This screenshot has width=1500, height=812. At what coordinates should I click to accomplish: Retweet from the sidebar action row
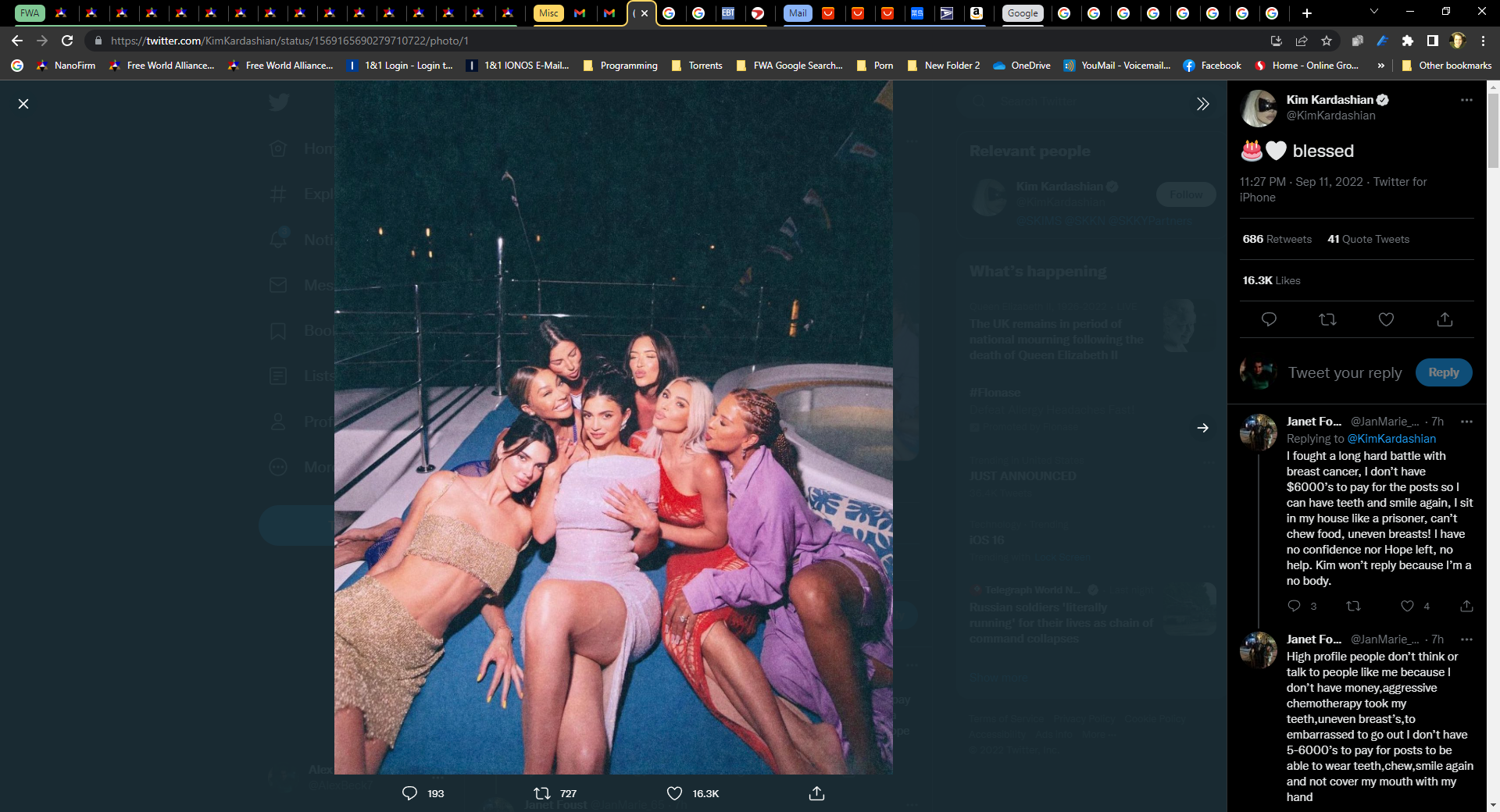(1327, 319)
